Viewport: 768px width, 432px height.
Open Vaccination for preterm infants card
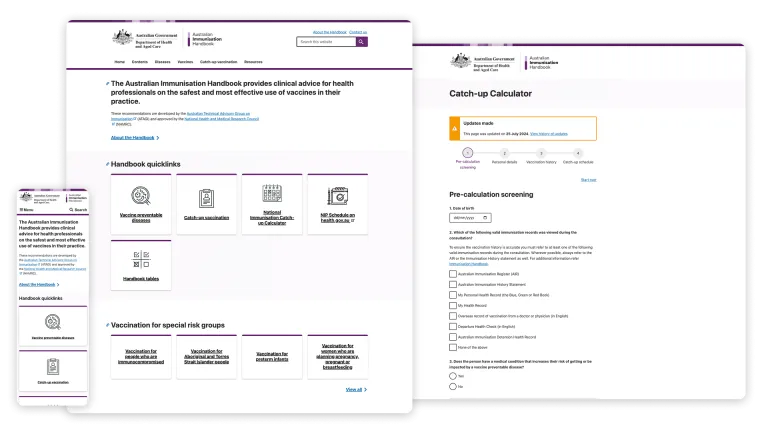[272, 357]
